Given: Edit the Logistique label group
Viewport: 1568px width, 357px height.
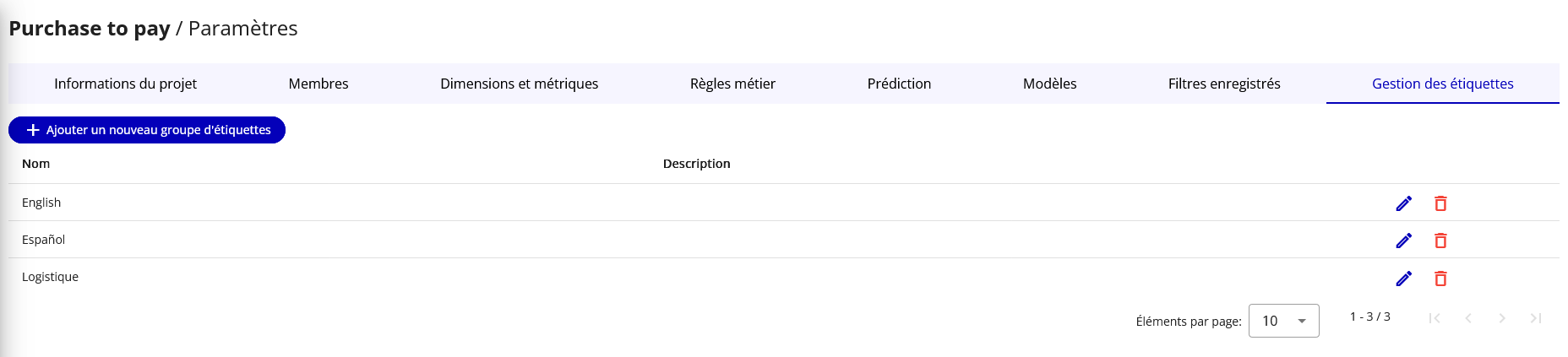Looking at the screenshot, I should 1403,279.
